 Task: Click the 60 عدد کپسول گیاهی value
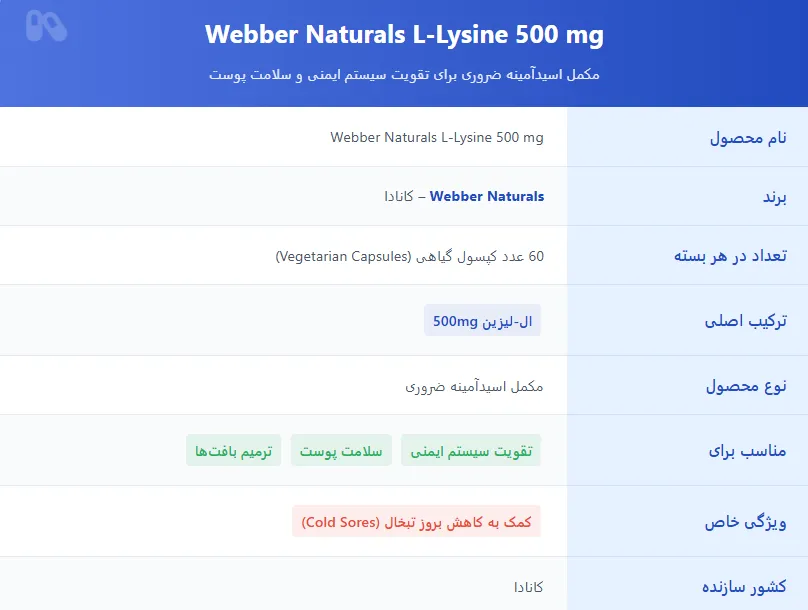(410, 256)
